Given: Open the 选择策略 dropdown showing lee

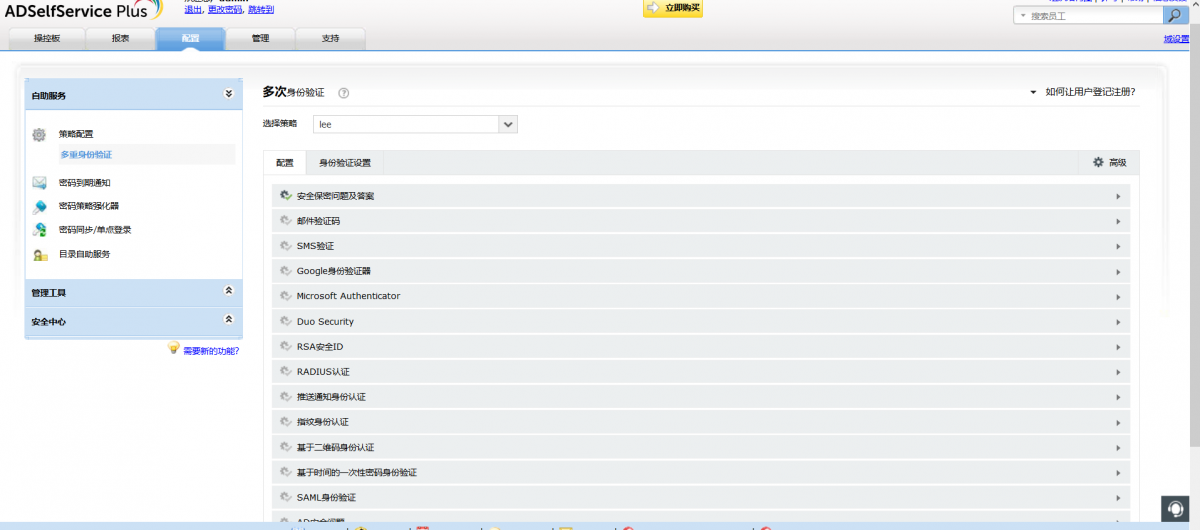Looking at the screenshot, I should coord(415,124).
